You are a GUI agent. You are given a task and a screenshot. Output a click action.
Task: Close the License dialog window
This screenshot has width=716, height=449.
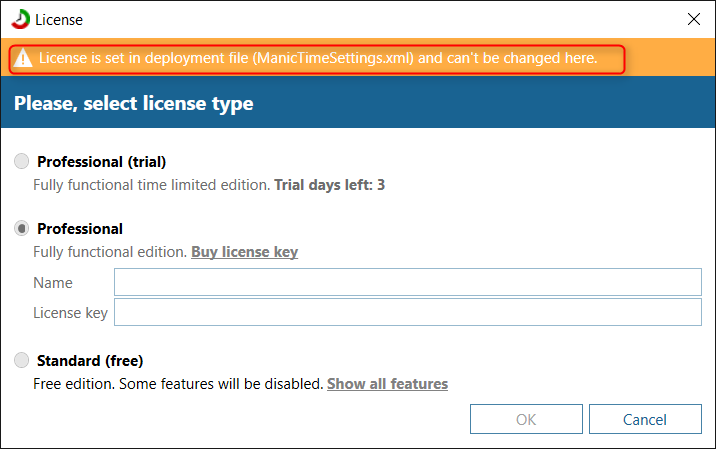[693, 19]
